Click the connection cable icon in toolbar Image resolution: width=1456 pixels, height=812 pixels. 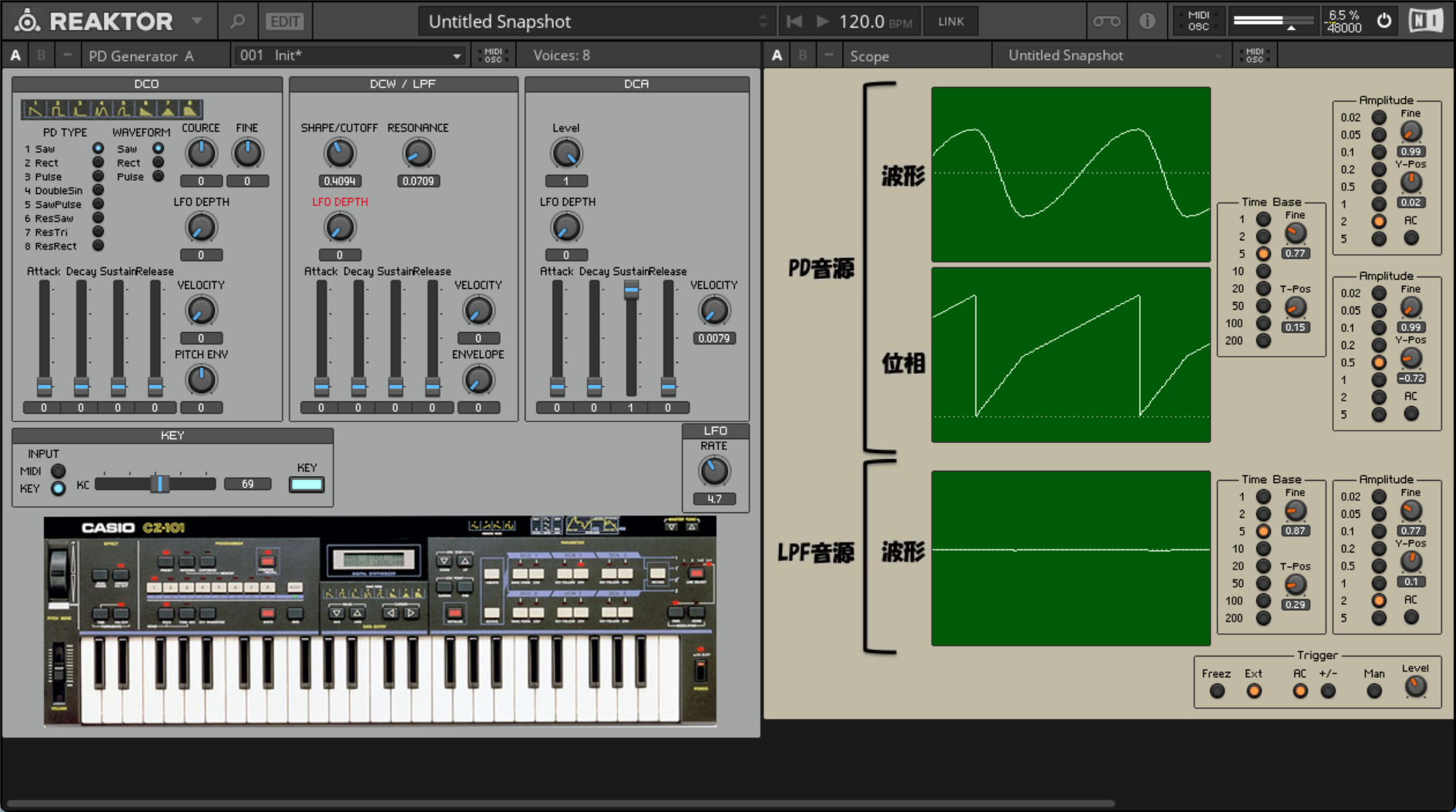(1107, 22)
